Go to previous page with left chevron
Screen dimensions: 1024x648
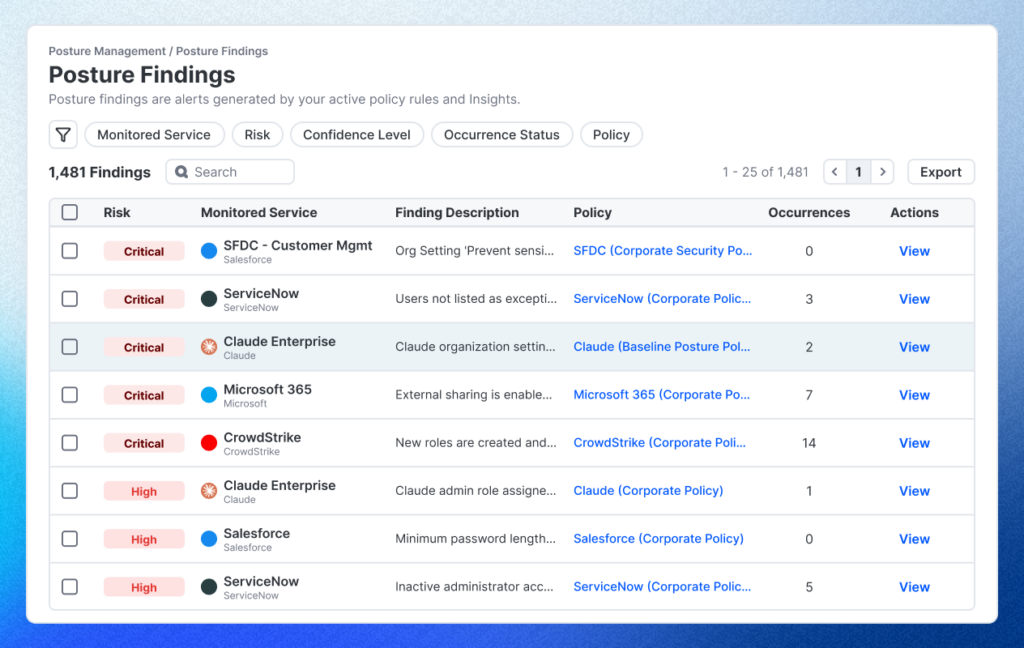(x=835, y=172)
